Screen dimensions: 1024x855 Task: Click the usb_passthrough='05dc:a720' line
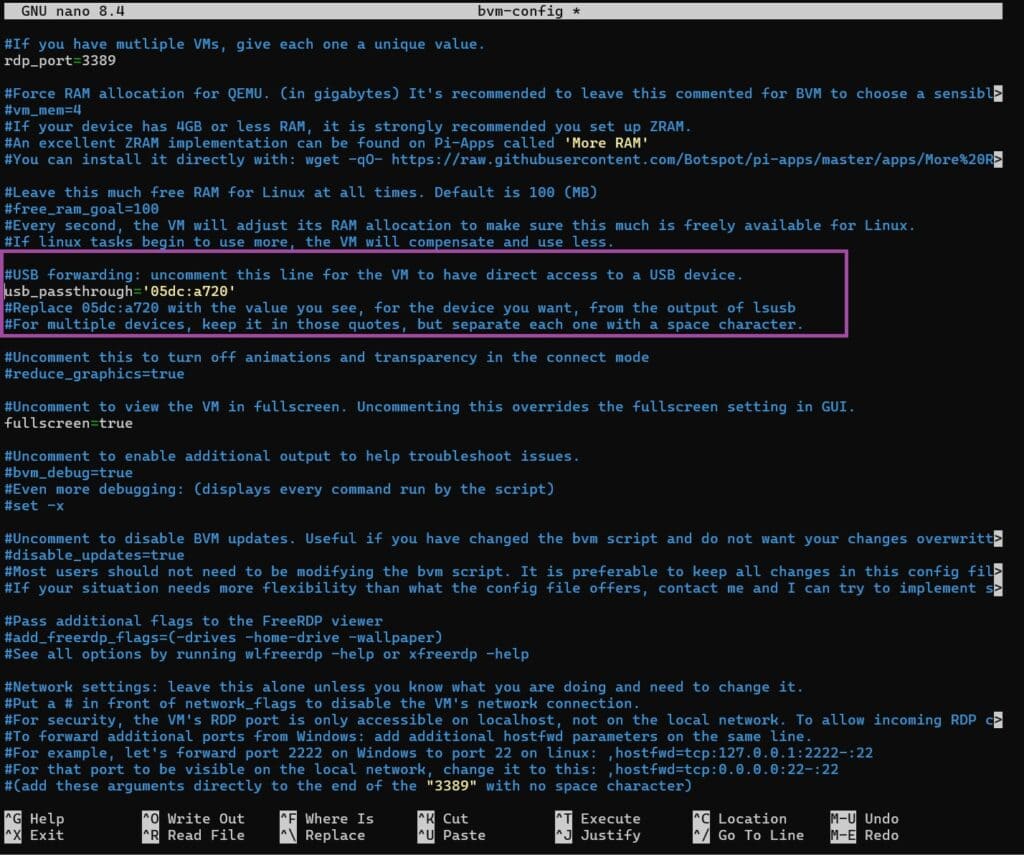click(x=120, y=291)
